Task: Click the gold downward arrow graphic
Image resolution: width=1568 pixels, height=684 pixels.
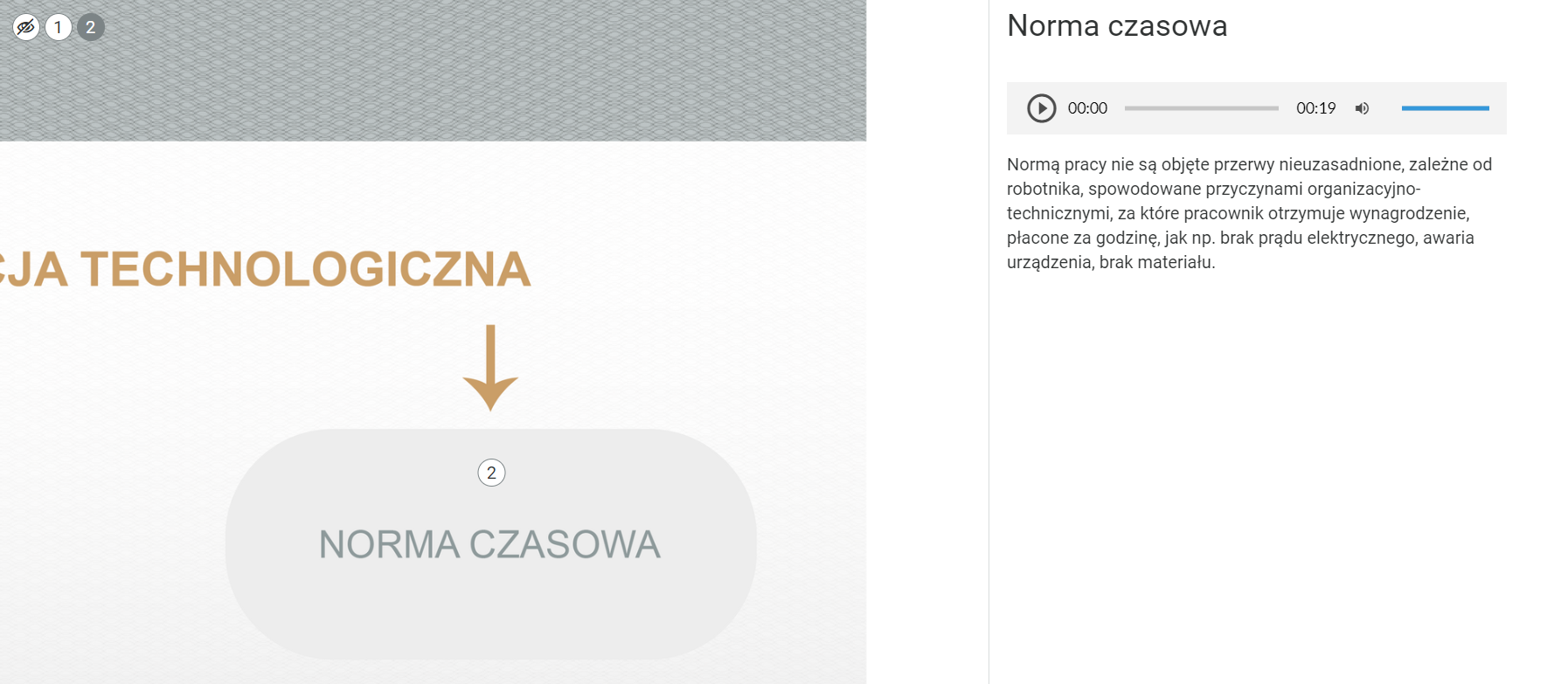Action: (490, 367)
